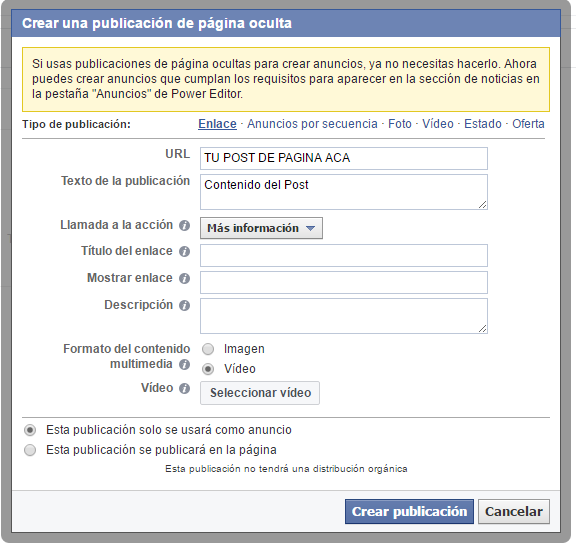The width and height of the screenshot is (576, 548).
Task: Choose 'se publicará en la página' option
Action: click(30, 450)
